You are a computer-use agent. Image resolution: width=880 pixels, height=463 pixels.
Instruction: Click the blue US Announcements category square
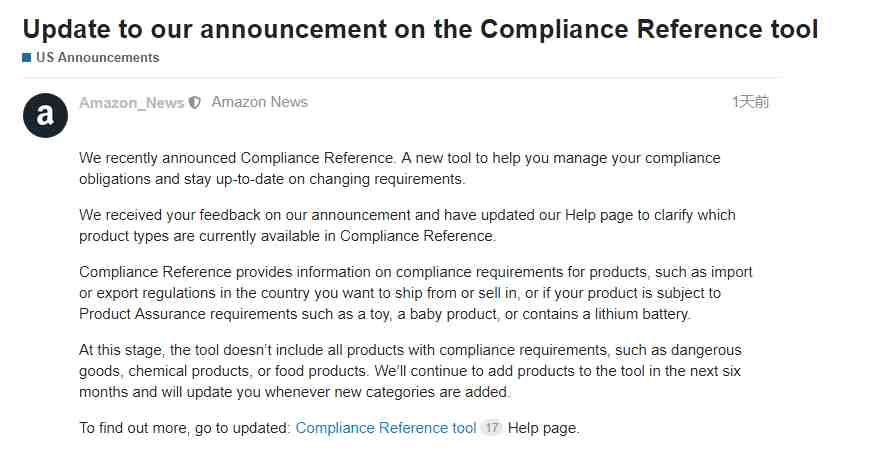(x=26, y=58)
